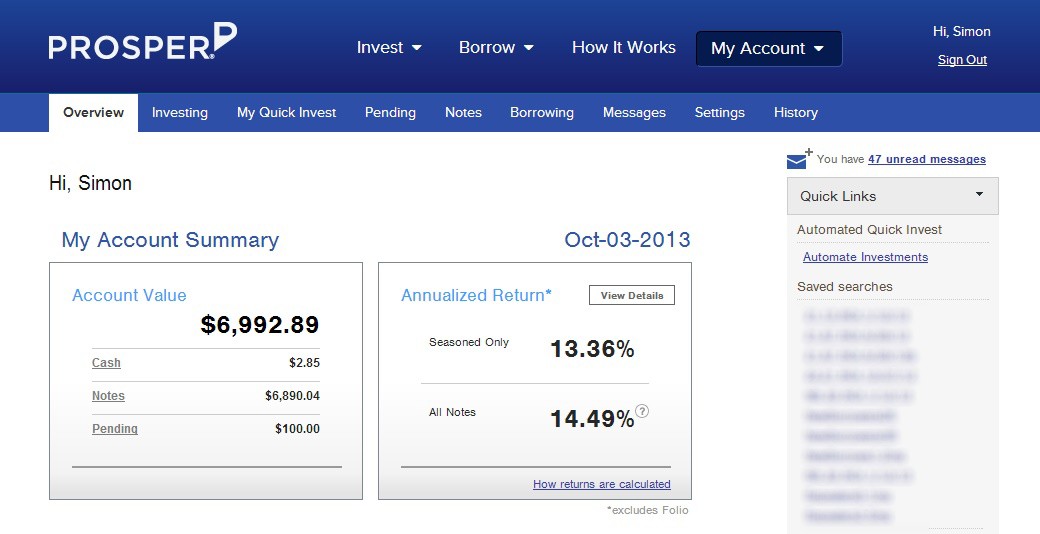Viewport: 1040px width, 534px height.
Task: Select the Pending tab
Action: (390, 113)
